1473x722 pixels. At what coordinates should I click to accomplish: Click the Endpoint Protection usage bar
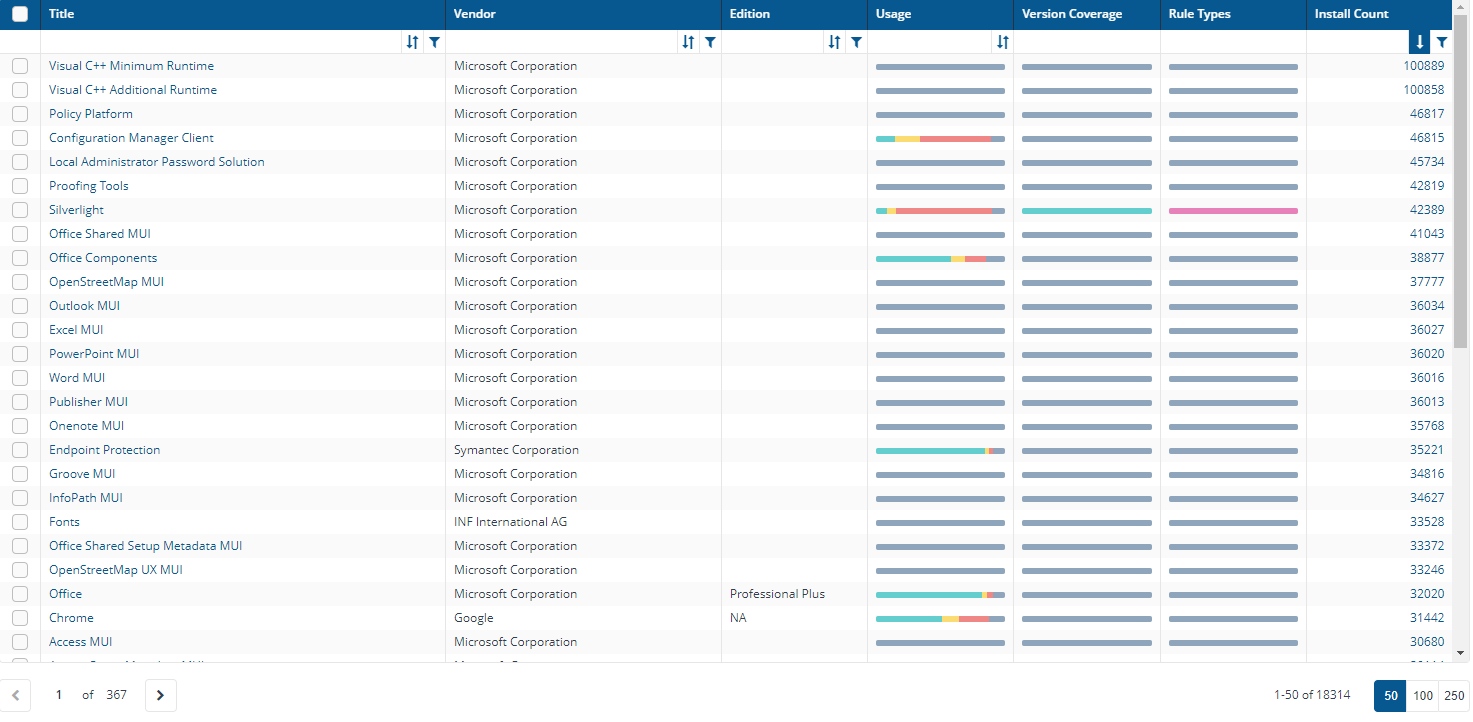pos(940,451)
